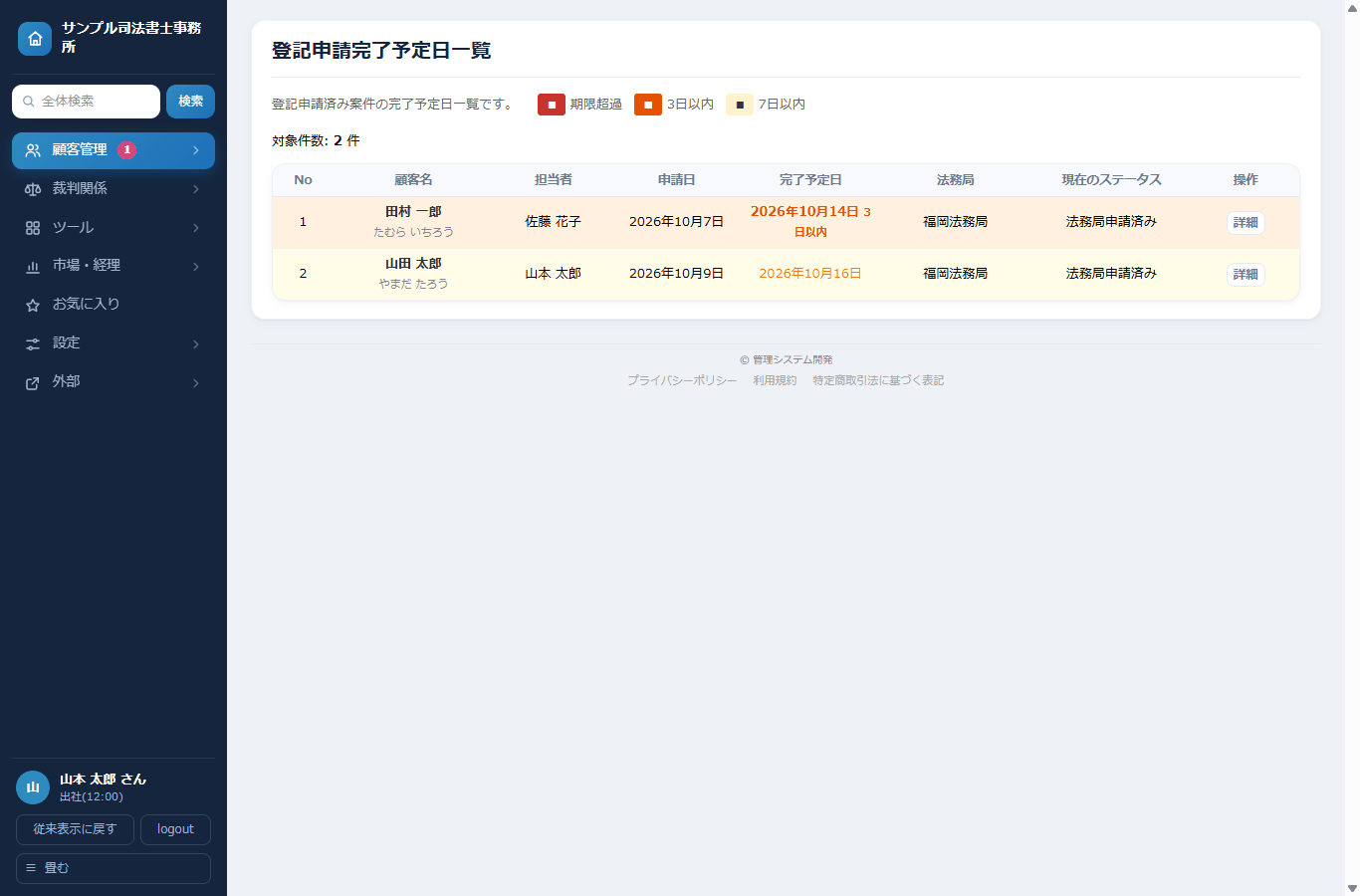Click the 市場・経理 chart icon

(33, 266)
